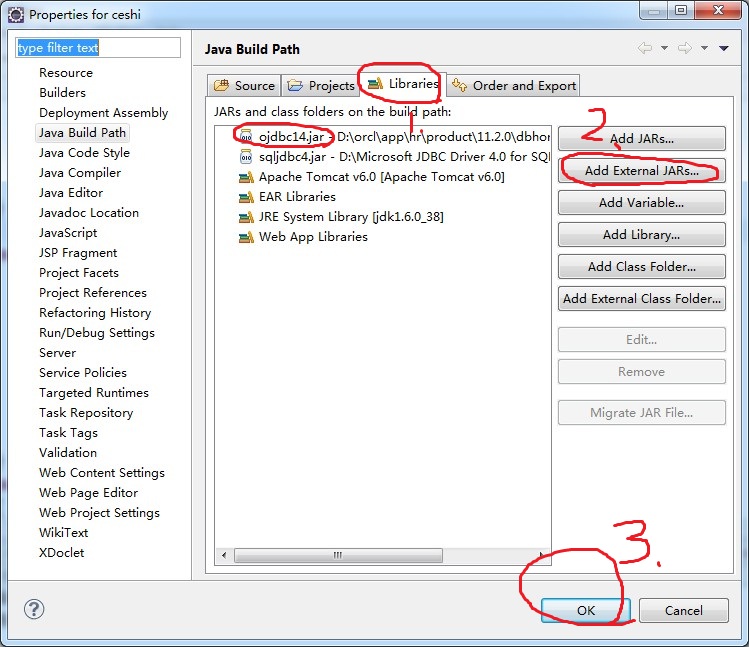
Task: Select Targeted Runtimes page
Action: point(94,393)
